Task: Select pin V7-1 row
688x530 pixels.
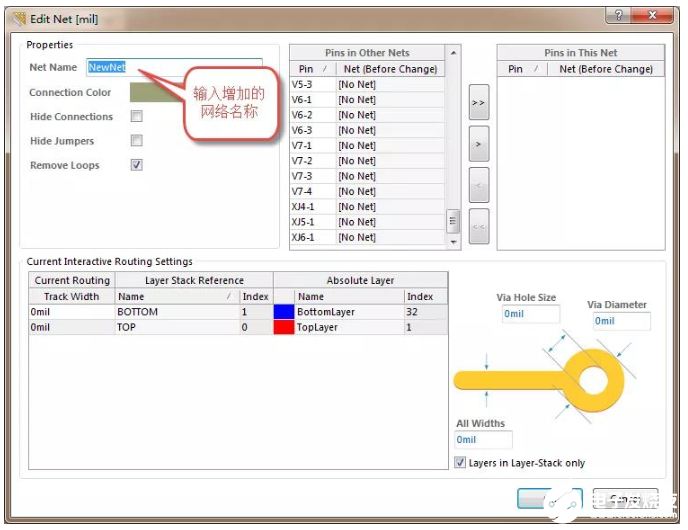Action: (367, 145)
